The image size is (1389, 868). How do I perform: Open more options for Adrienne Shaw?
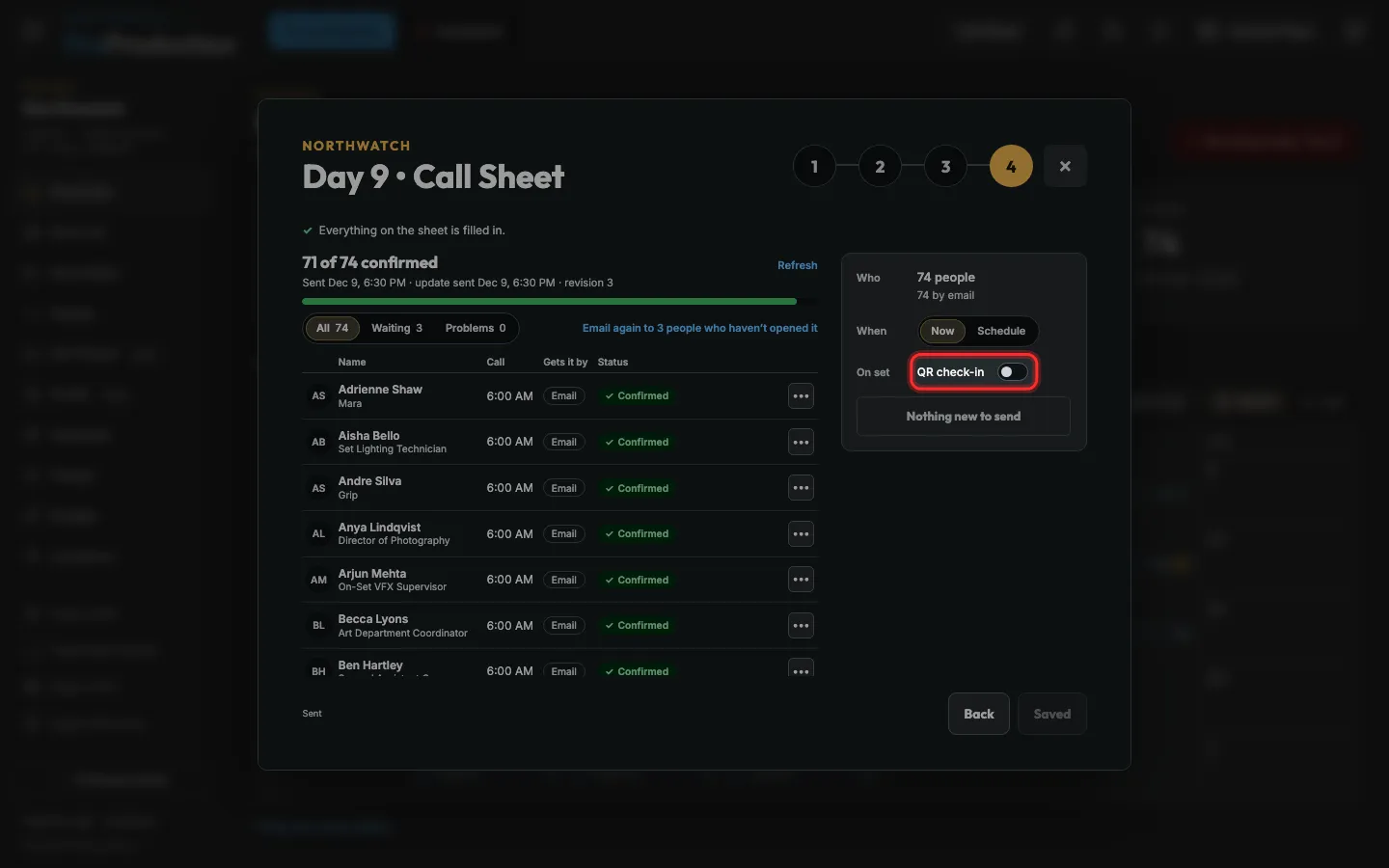[x=801, y=396]
